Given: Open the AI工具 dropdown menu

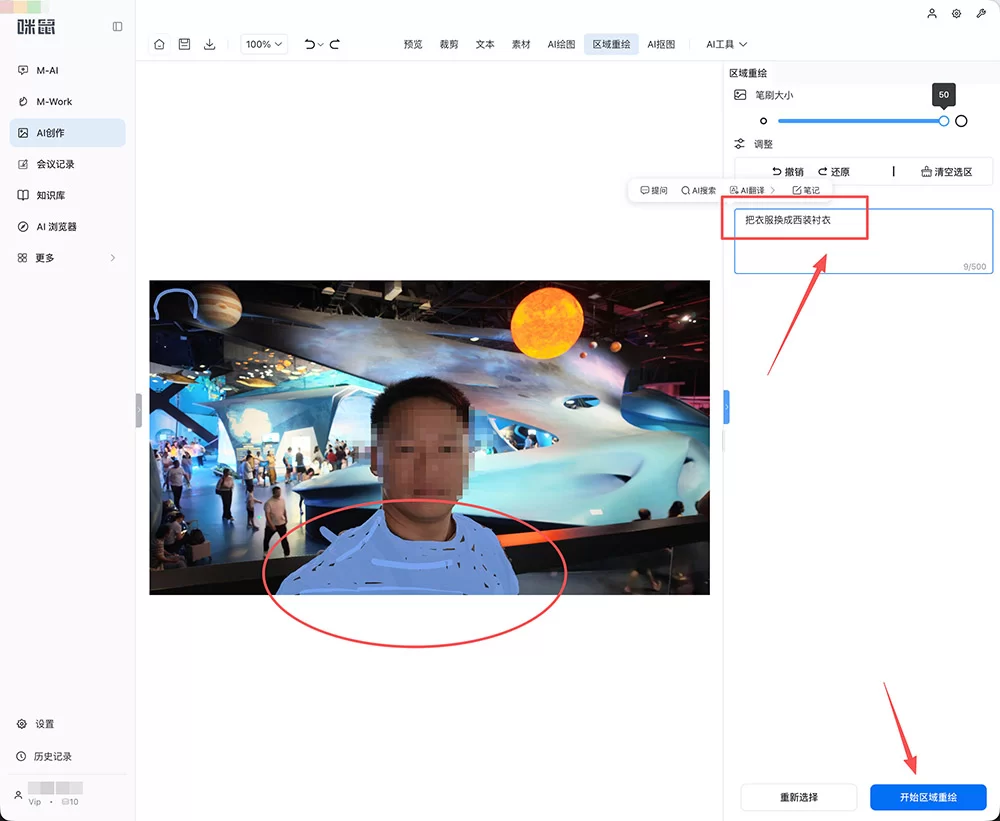Looking at the screenshot, I should click(726, 44).
